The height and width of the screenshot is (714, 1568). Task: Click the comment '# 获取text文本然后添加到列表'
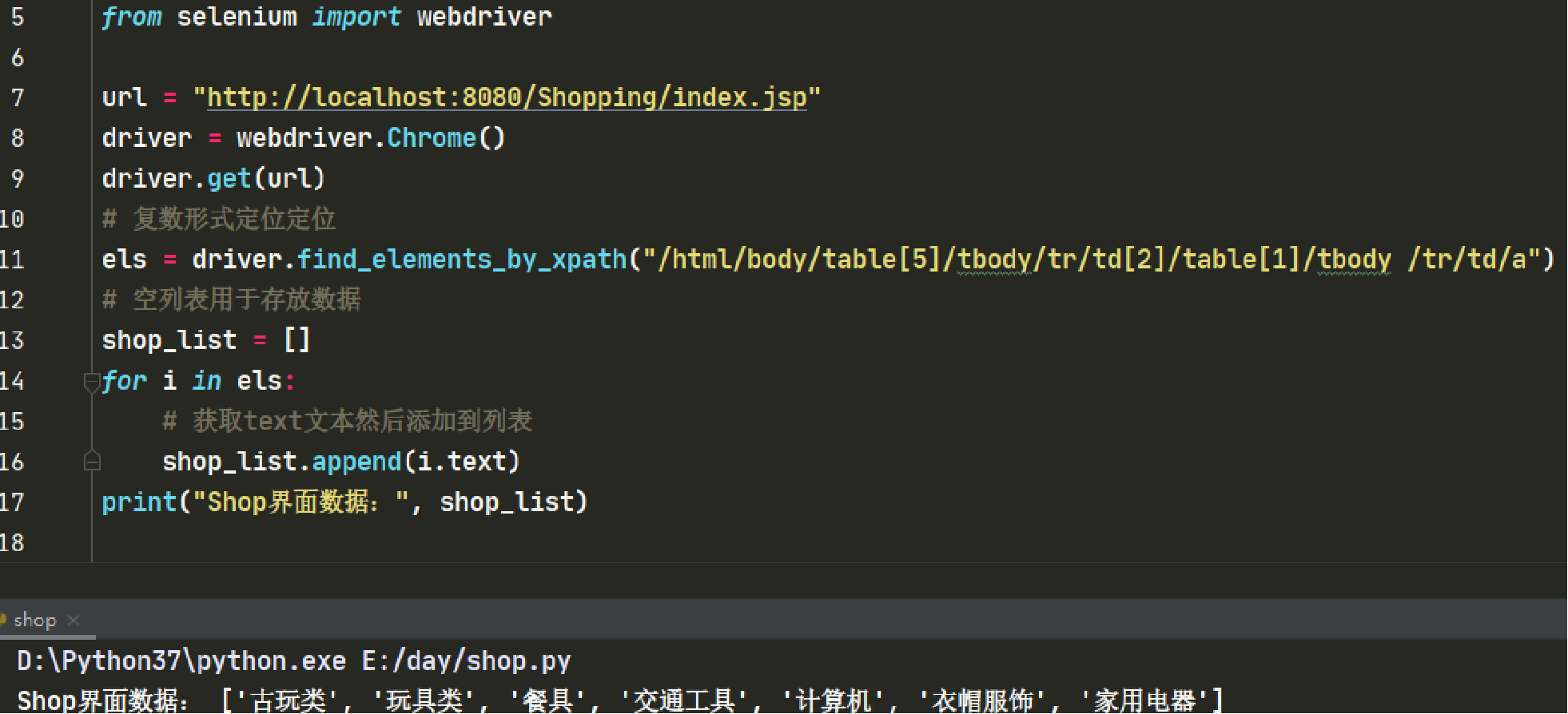pos(348,421)
